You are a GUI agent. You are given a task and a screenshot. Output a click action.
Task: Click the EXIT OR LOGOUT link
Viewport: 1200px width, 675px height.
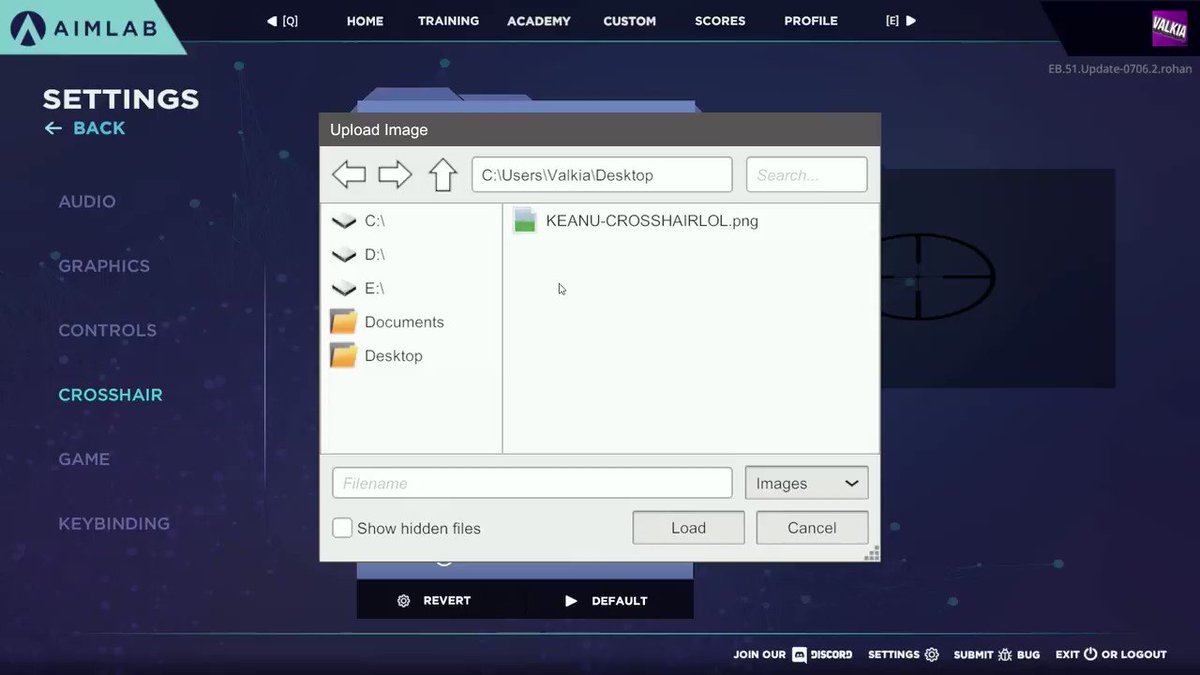(1111, 655)
